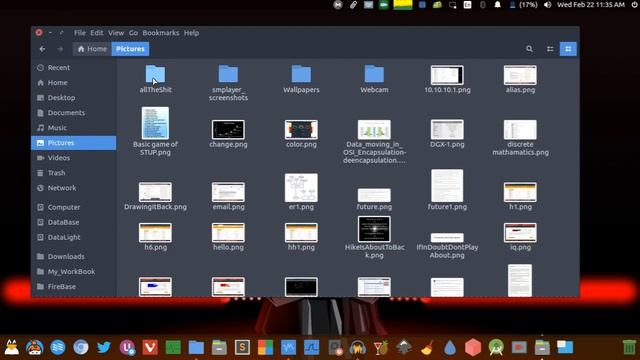
Task: Open Twitter from the dock
Action: (x=104, y=347)
